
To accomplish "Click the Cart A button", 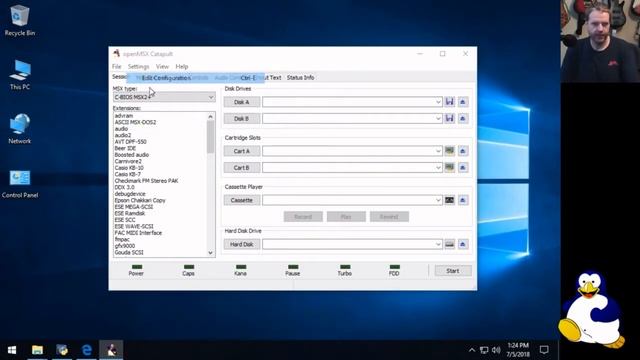I will click(x=242, y=151).
